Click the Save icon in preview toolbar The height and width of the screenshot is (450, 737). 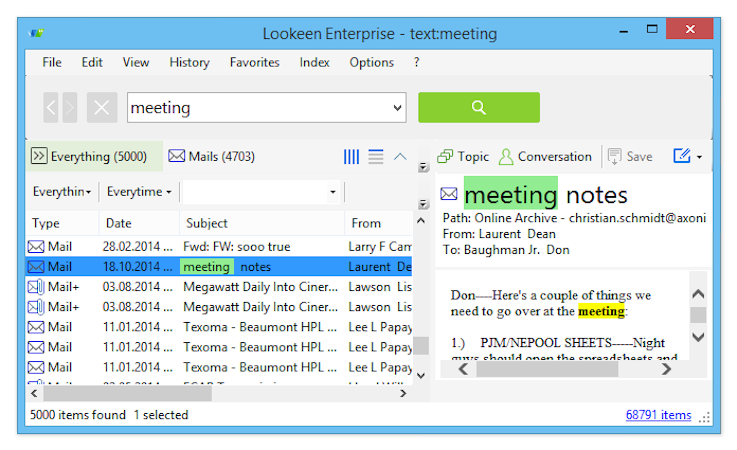(614, 157)
